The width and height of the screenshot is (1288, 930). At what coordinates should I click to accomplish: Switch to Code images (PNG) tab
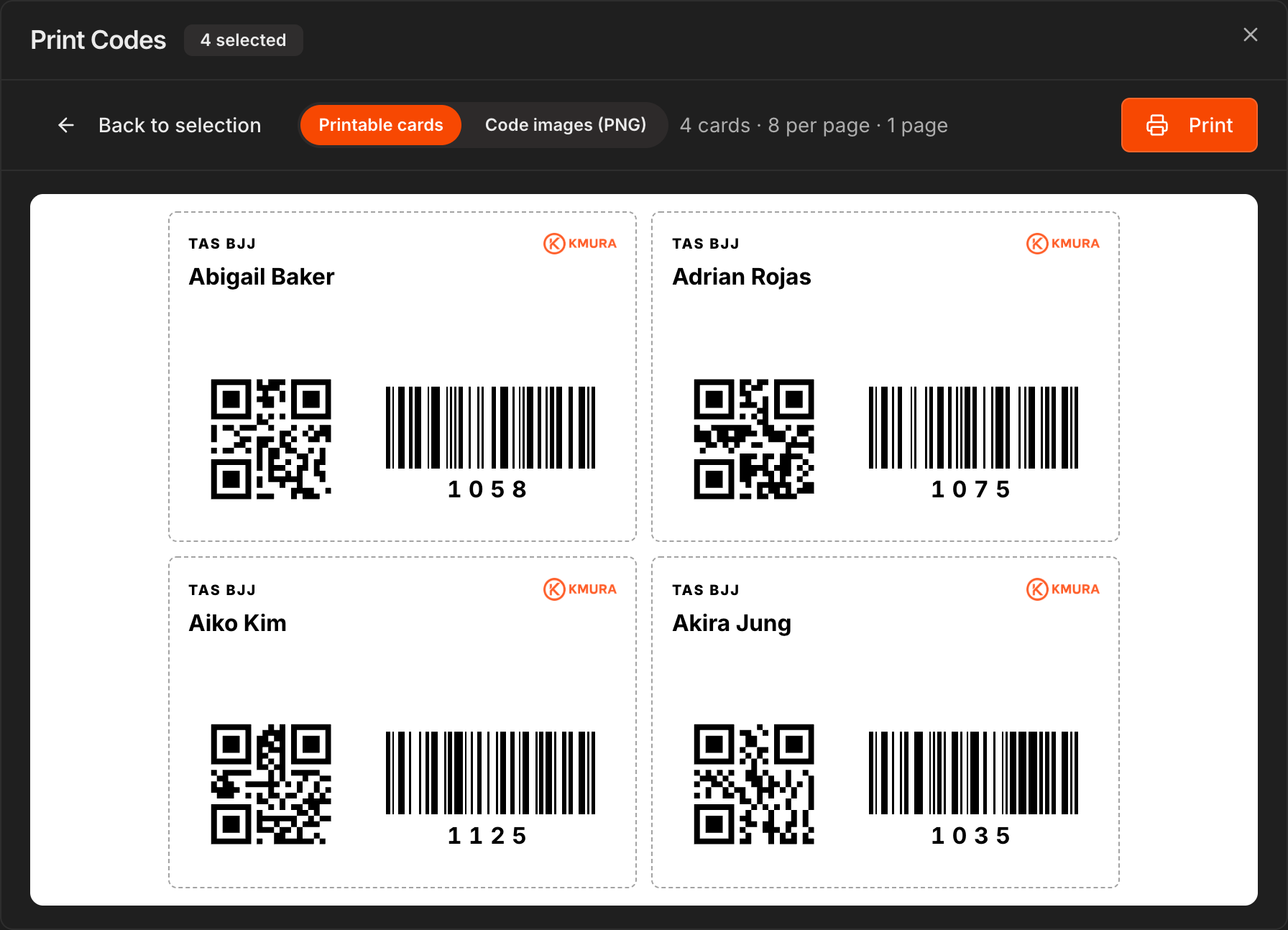tap(565, 125)
